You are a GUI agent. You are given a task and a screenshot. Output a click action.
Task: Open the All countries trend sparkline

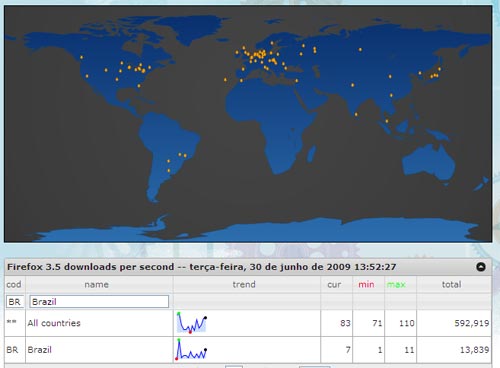(192, 323)
